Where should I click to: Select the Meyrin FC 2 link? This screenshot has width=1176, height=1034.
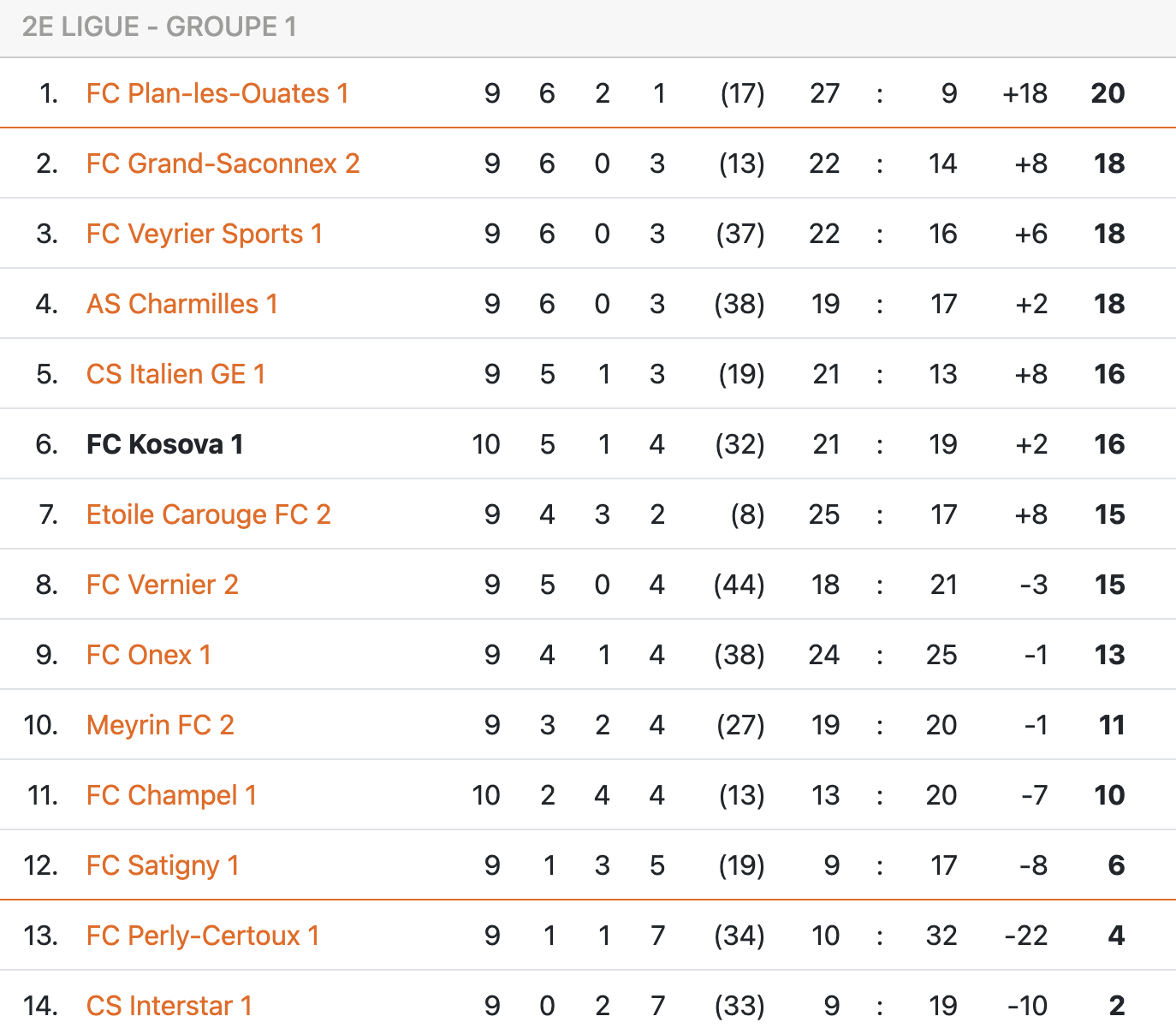(x=160, y=725)
